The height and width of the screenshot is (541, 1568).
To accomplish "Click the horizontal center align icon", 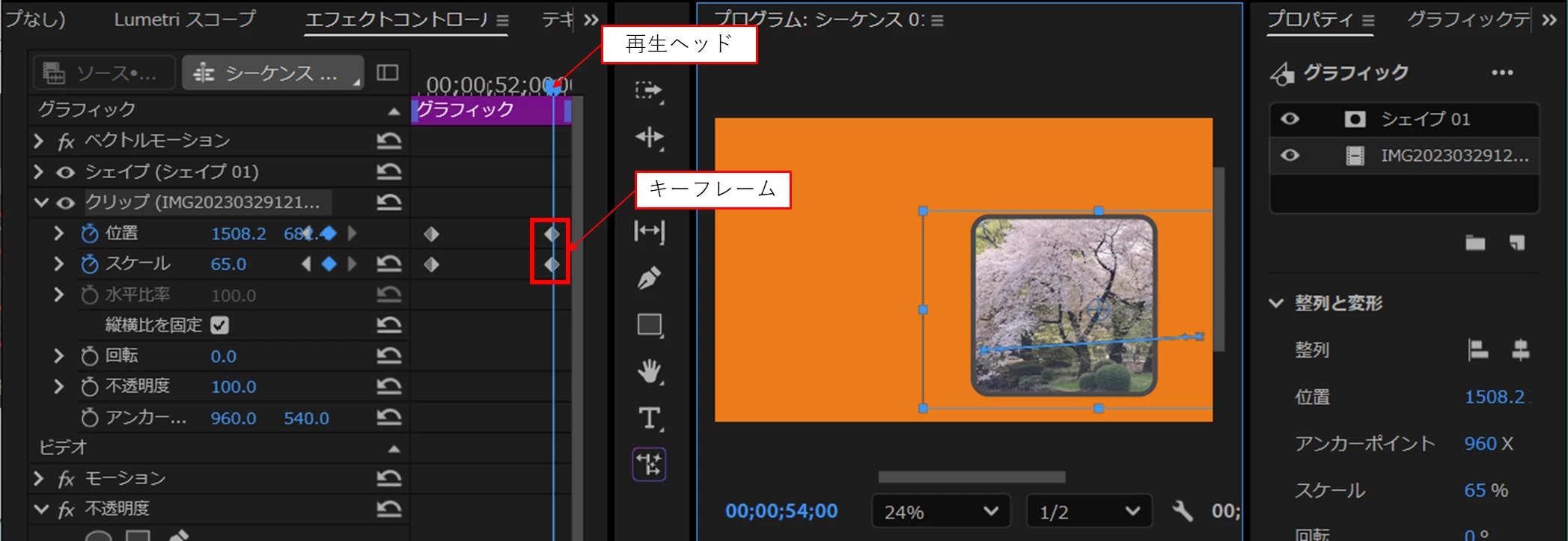I will [x=1520, y=349].
